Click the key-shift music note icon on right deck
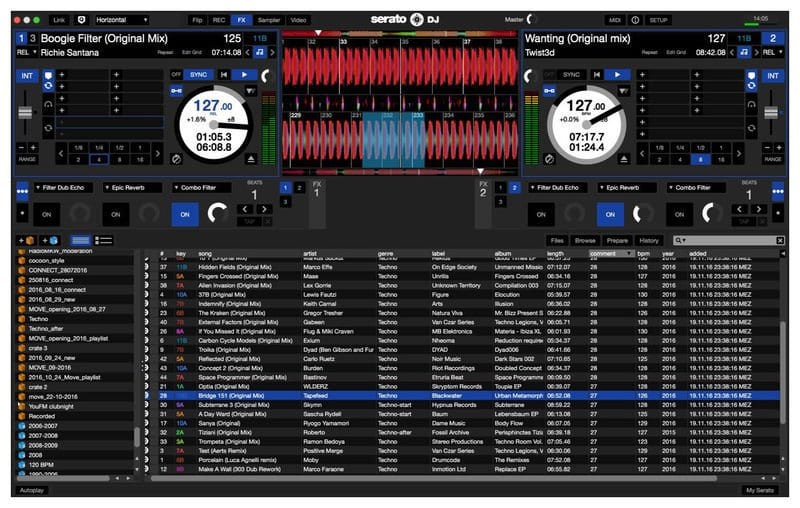Viewport: 800px width, 508px height. click(x=744, y=52)
